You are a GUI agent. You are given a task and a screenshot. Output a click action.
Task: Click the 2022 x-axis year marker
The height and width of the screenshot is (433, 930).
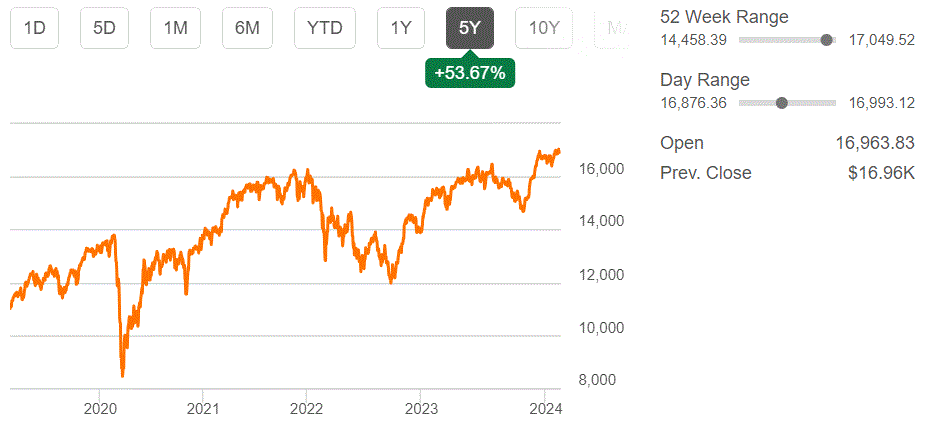[x=306, y=408]
